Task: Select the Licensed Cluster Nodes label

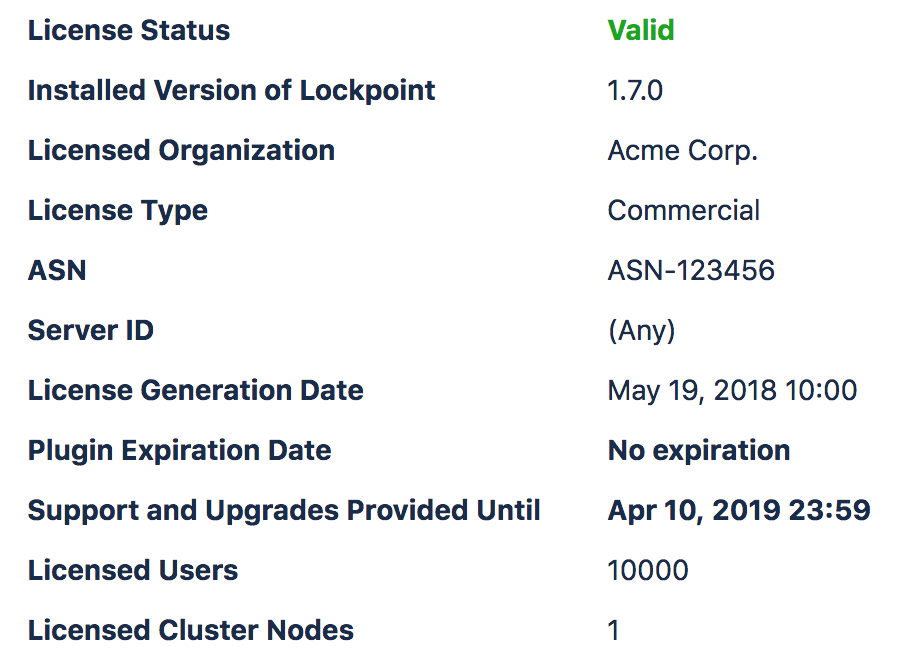Action: pos(191,630)
